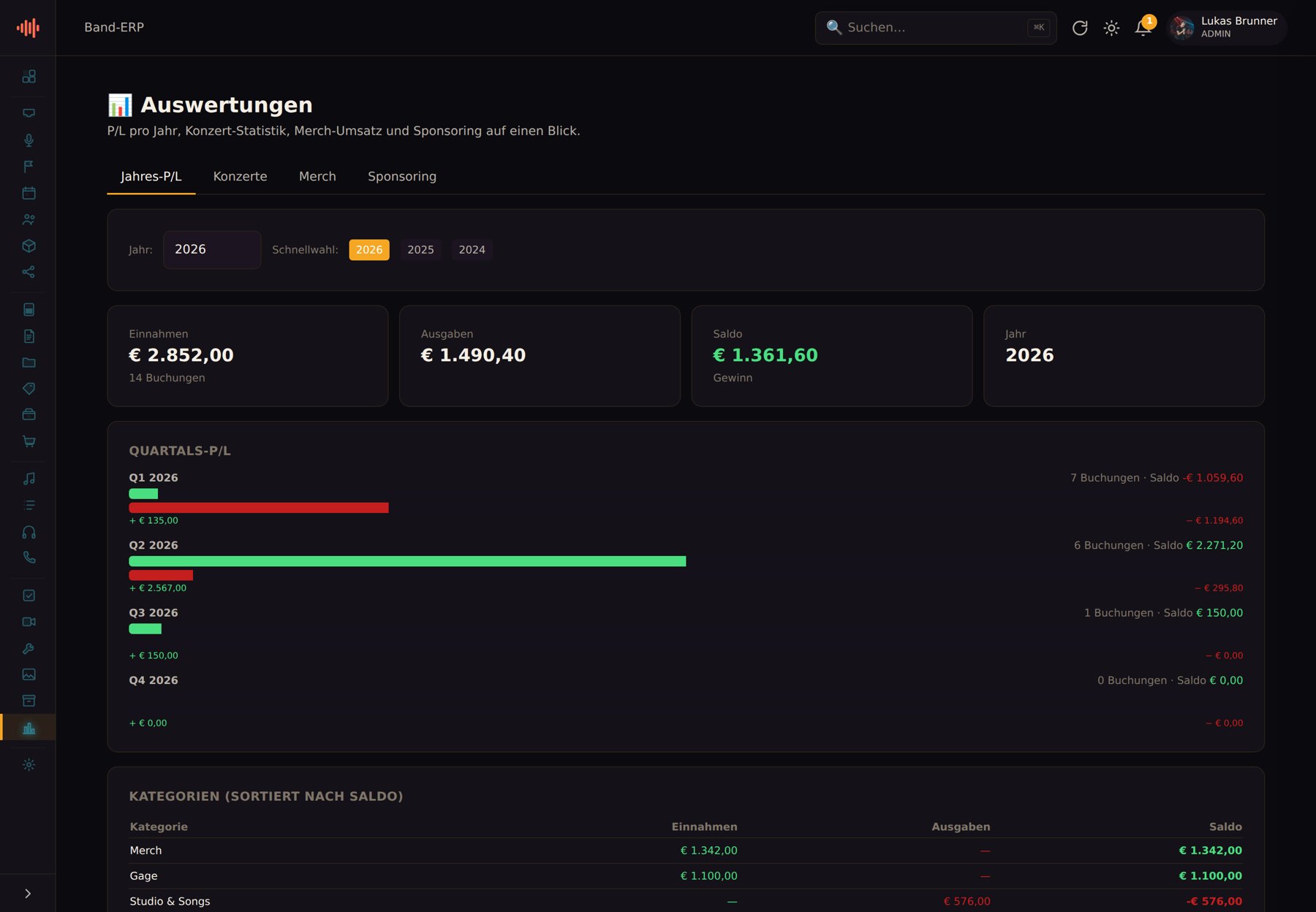Screen dimensions: 1316x912
Task: Open the video camera icon in sidebar
Action: click(29, 622)
